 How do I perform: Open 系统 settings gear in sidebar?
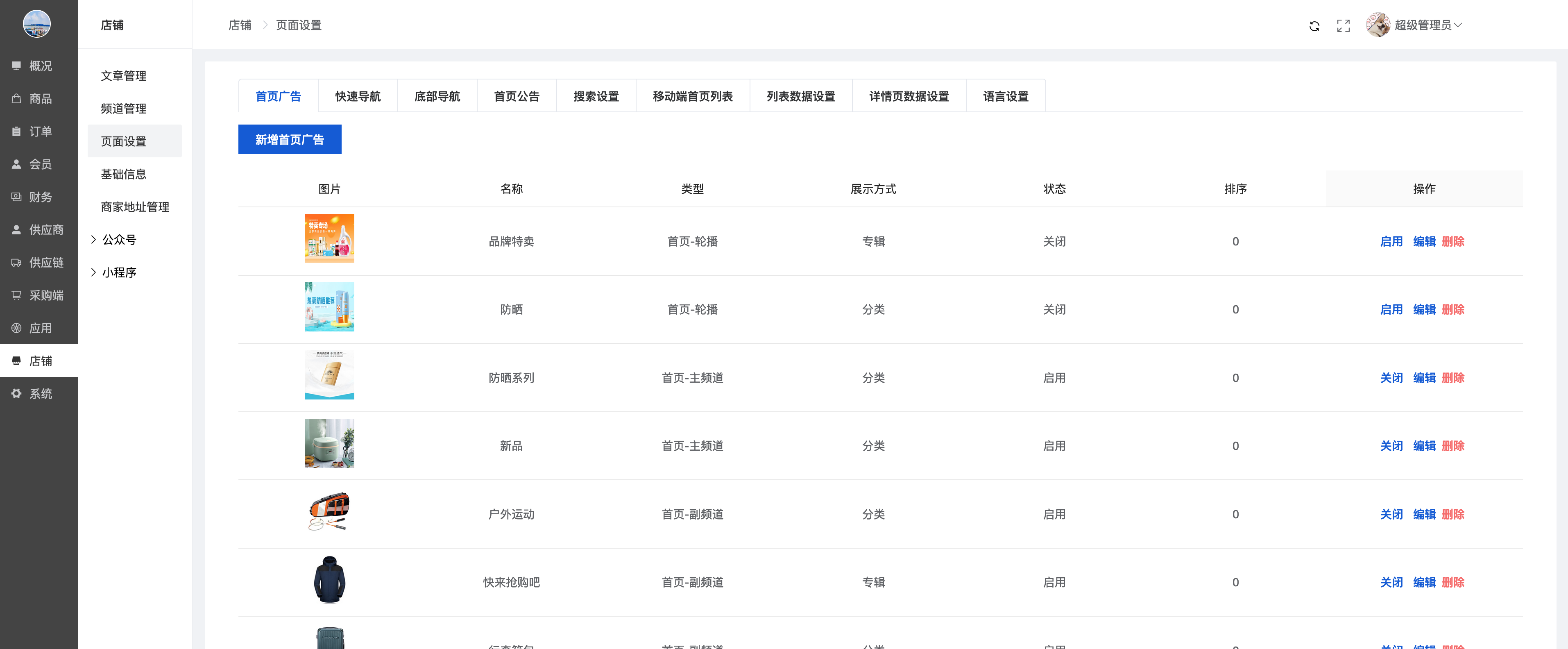[16, 394]
